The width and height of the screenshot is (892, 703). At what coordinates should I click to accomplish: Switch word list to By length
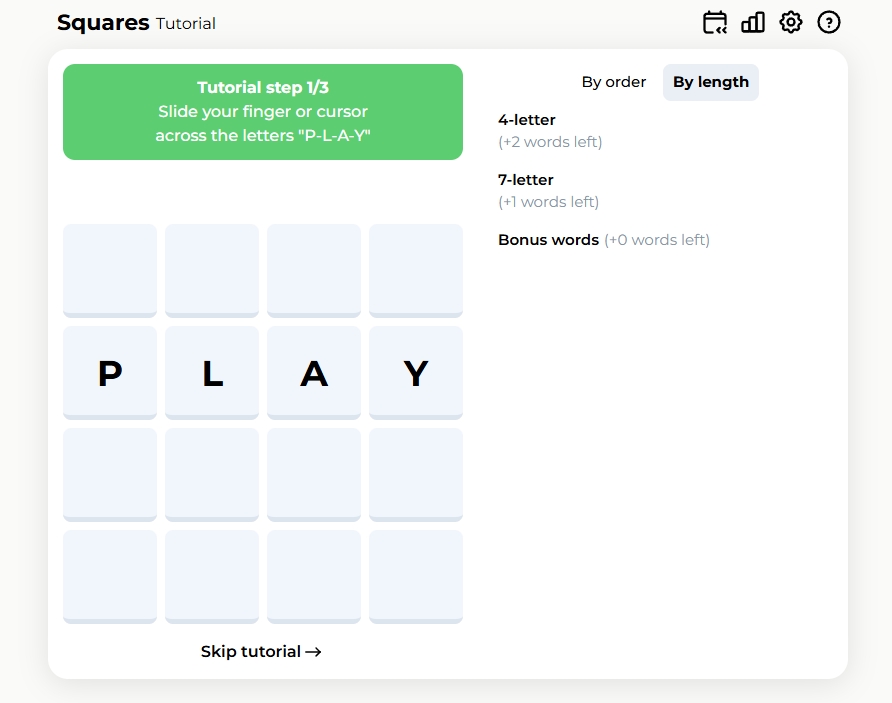coord(711,82)
